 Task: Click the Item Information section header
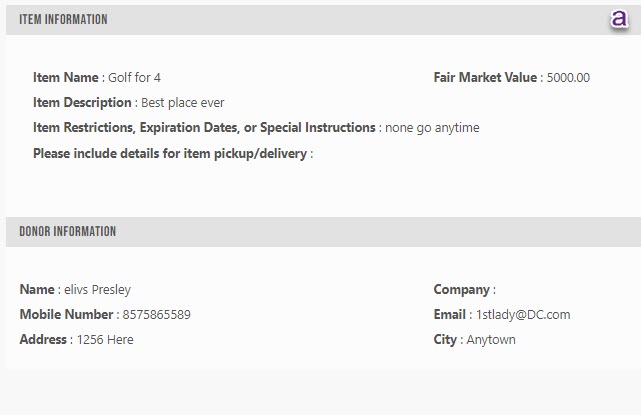click(x=63, y=19)
